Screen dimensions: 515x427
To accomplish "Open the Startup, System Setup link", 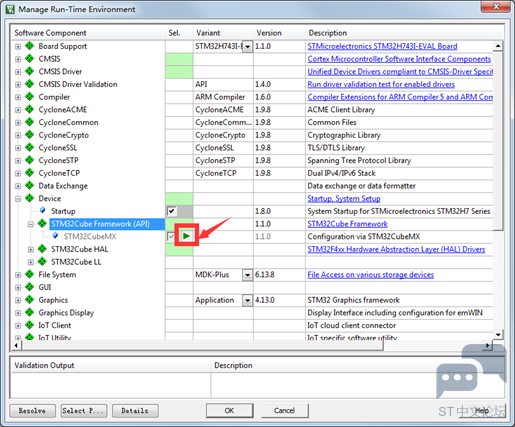I will coord(344,199).
